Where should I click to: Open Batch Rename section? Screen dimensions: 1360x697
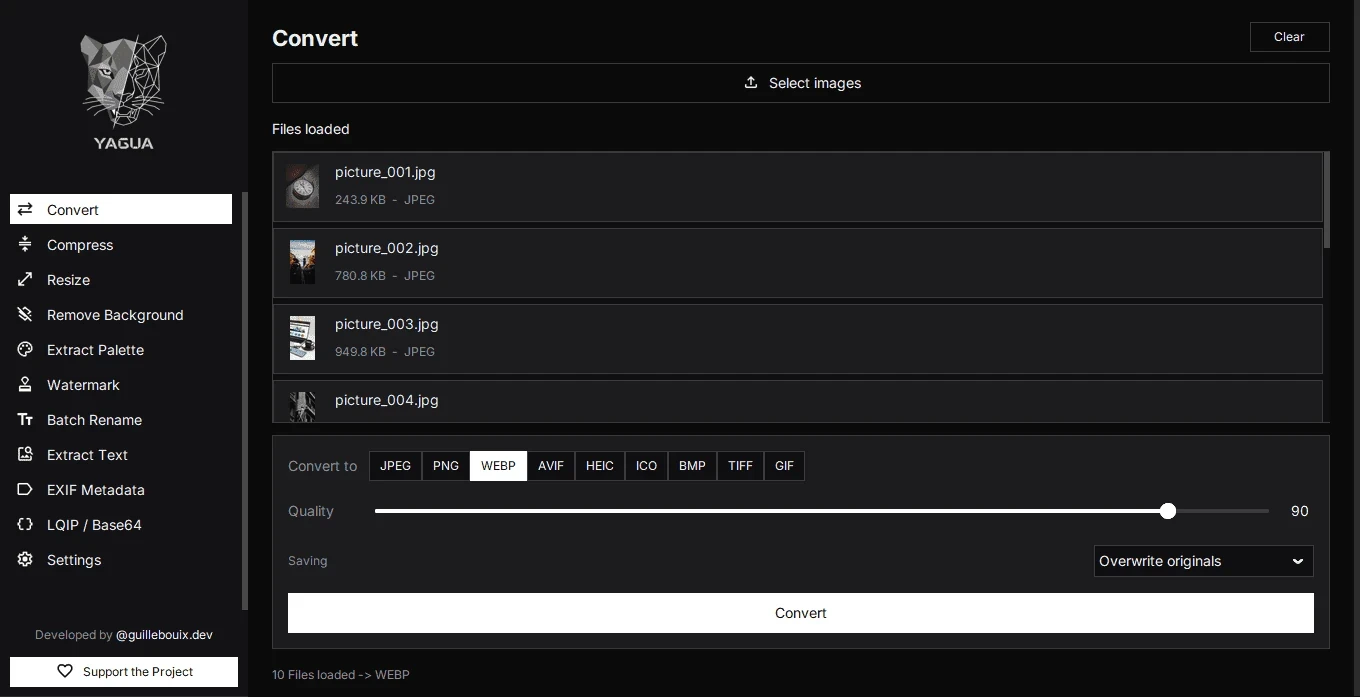point(121,420)
